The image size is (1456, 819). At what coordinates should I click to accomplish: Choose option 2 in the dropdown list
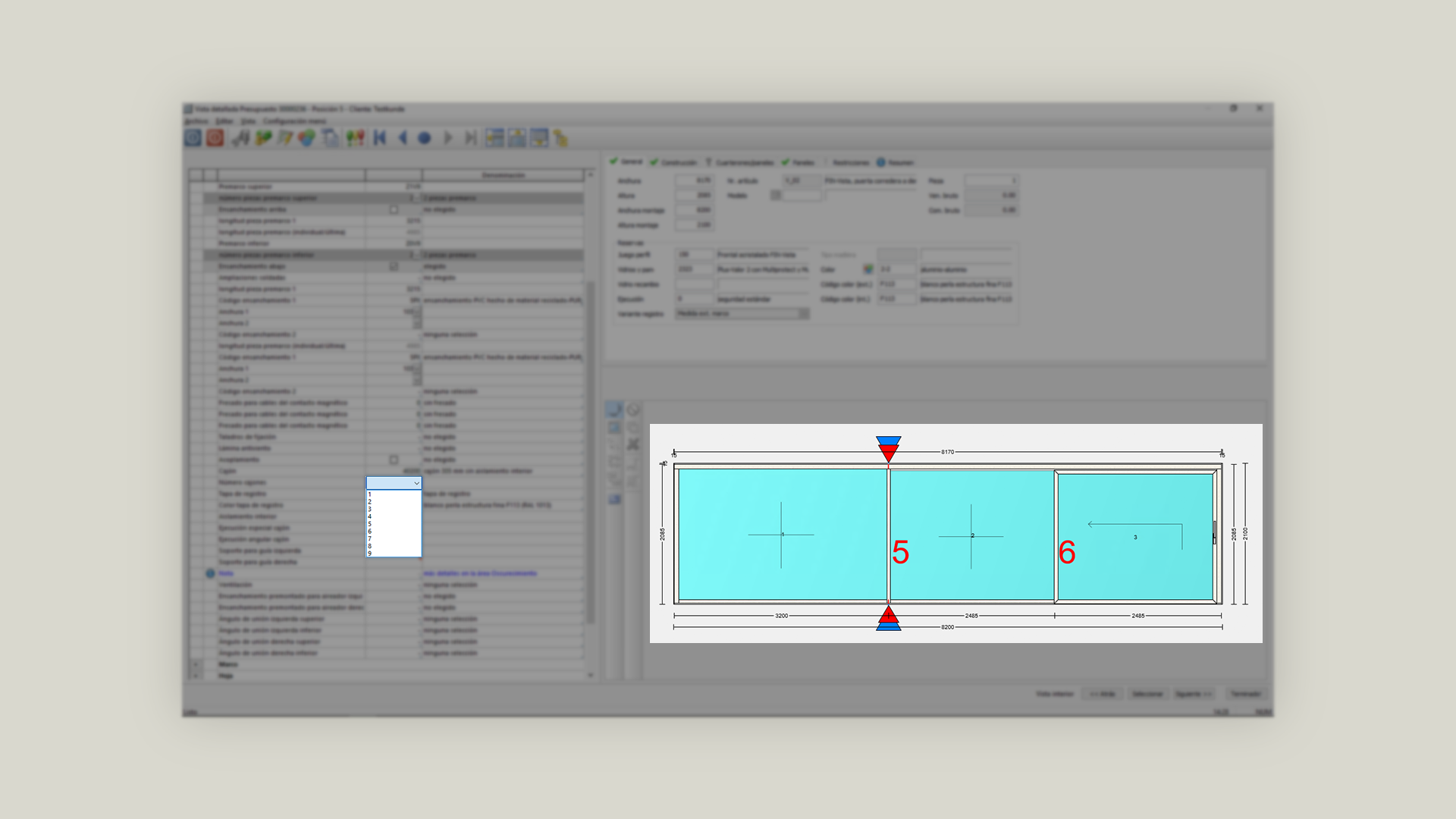(x=394, y=502)
